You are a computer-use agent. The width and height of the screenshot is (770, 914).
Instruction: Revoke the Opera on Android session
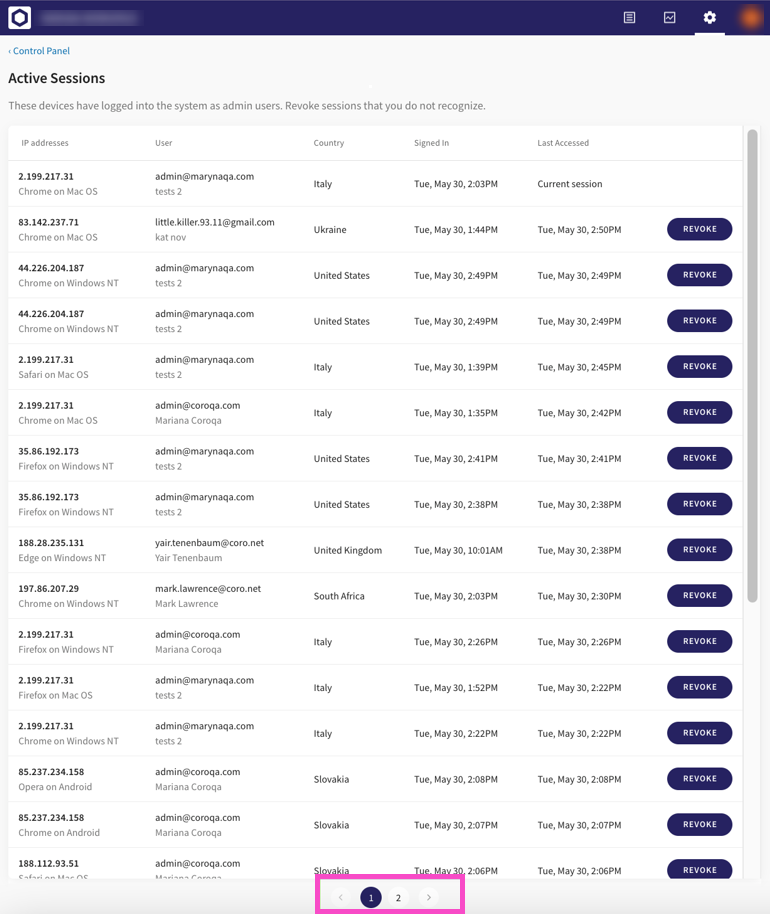[x=699, y=779]
